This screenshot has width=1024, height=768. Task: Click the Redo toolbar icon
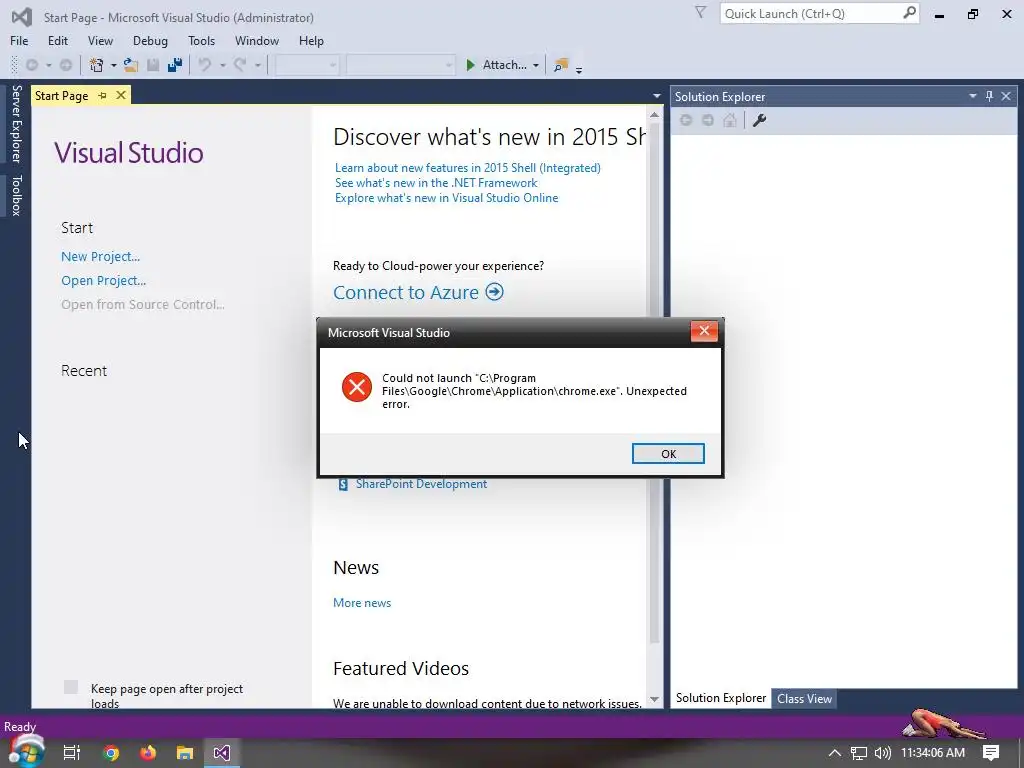click(240, 65)
